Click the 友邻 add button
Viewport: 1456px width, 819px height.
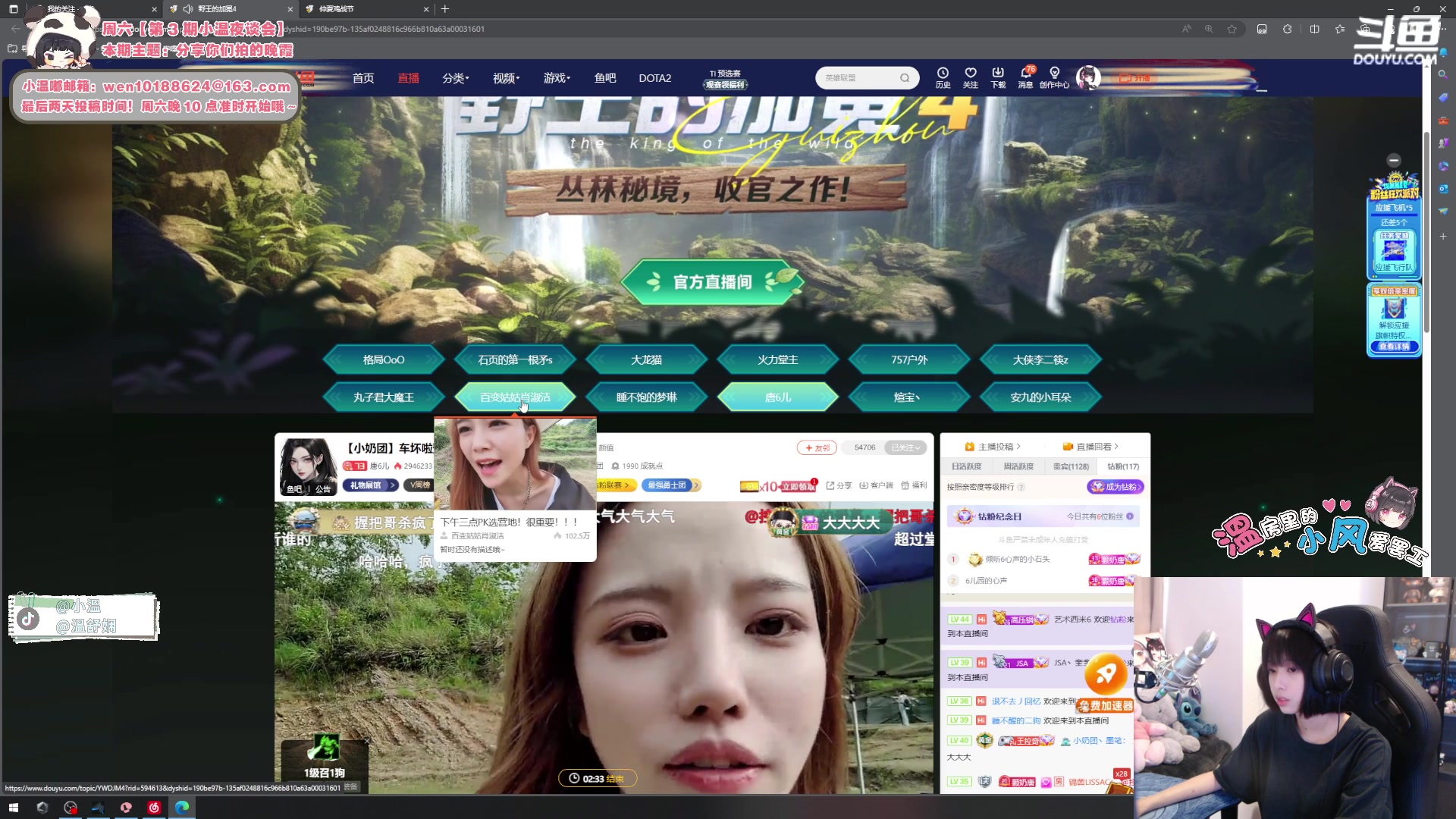[x=817, y=447]
